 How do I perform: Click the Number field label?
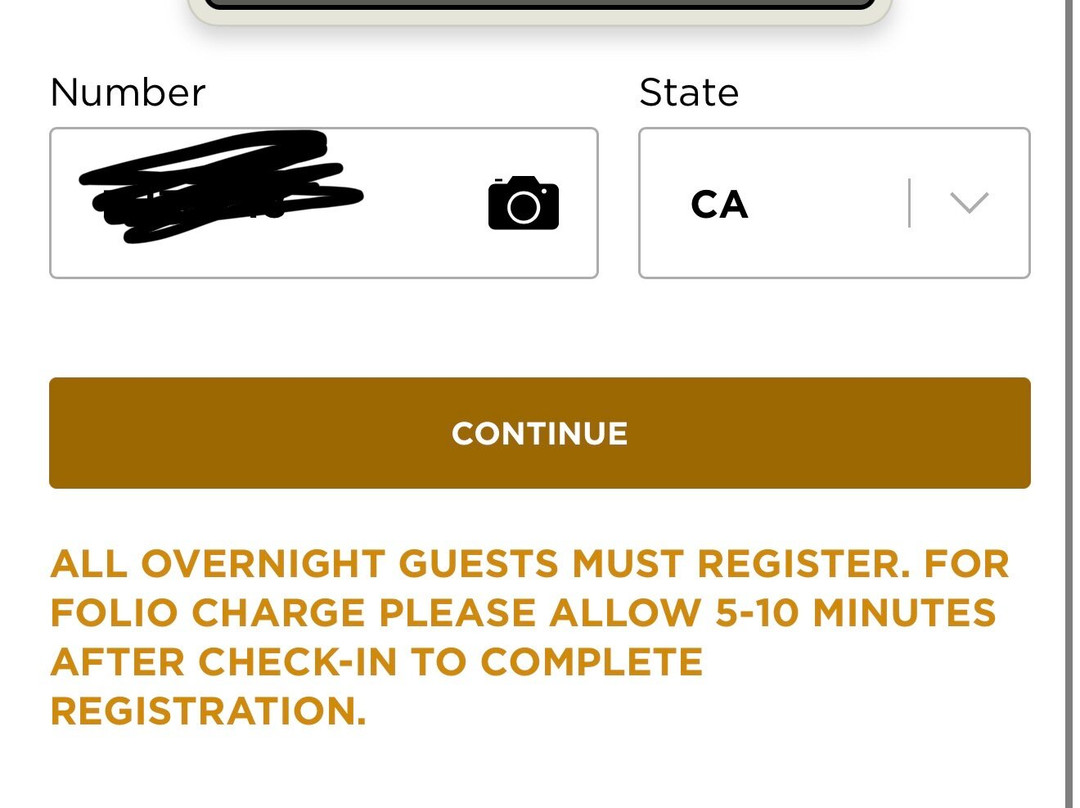(x=127, y=93)
